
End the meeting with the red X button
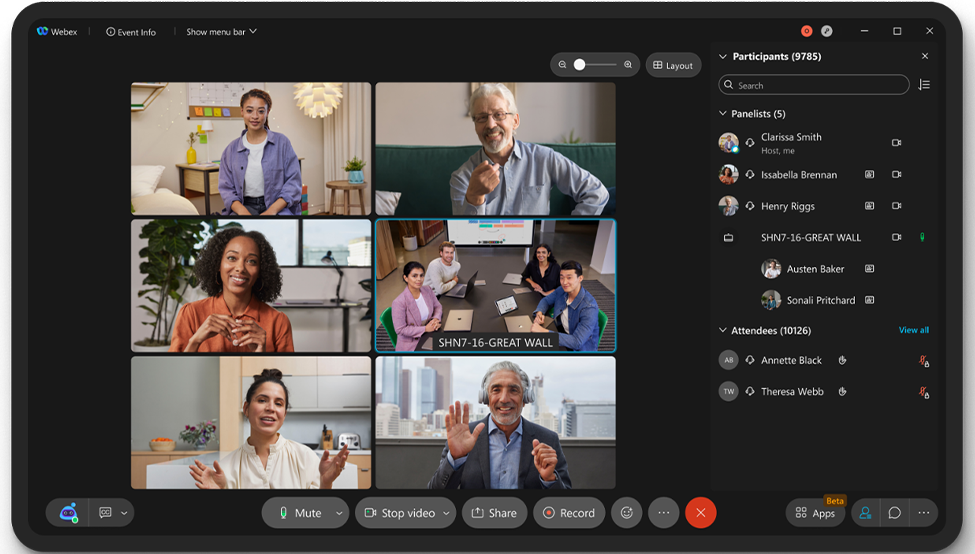pos(701,513)
